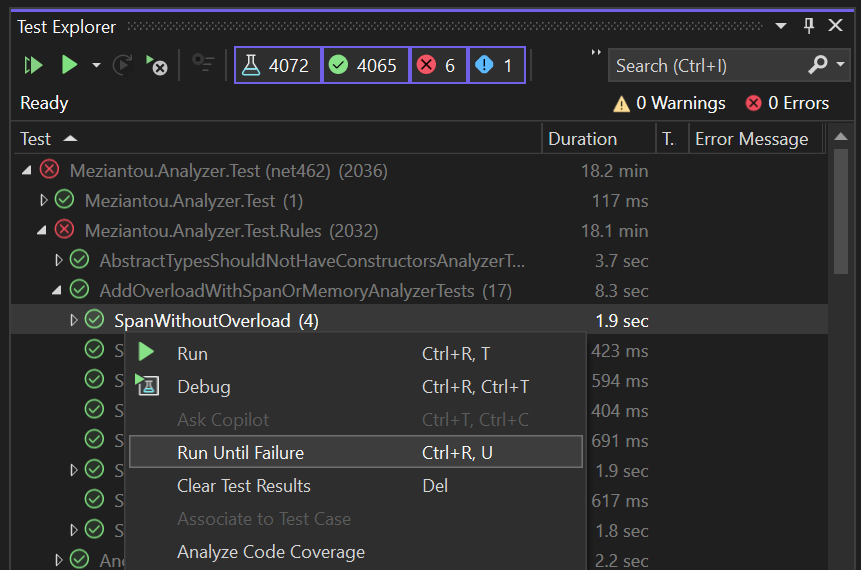Click the green Run play icon in toolbar

69,66
